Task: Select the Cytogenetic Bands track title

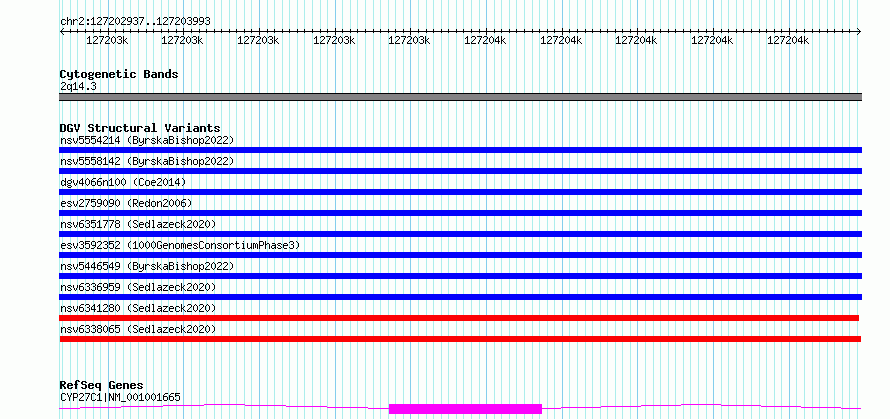Action: pos(119,74)
